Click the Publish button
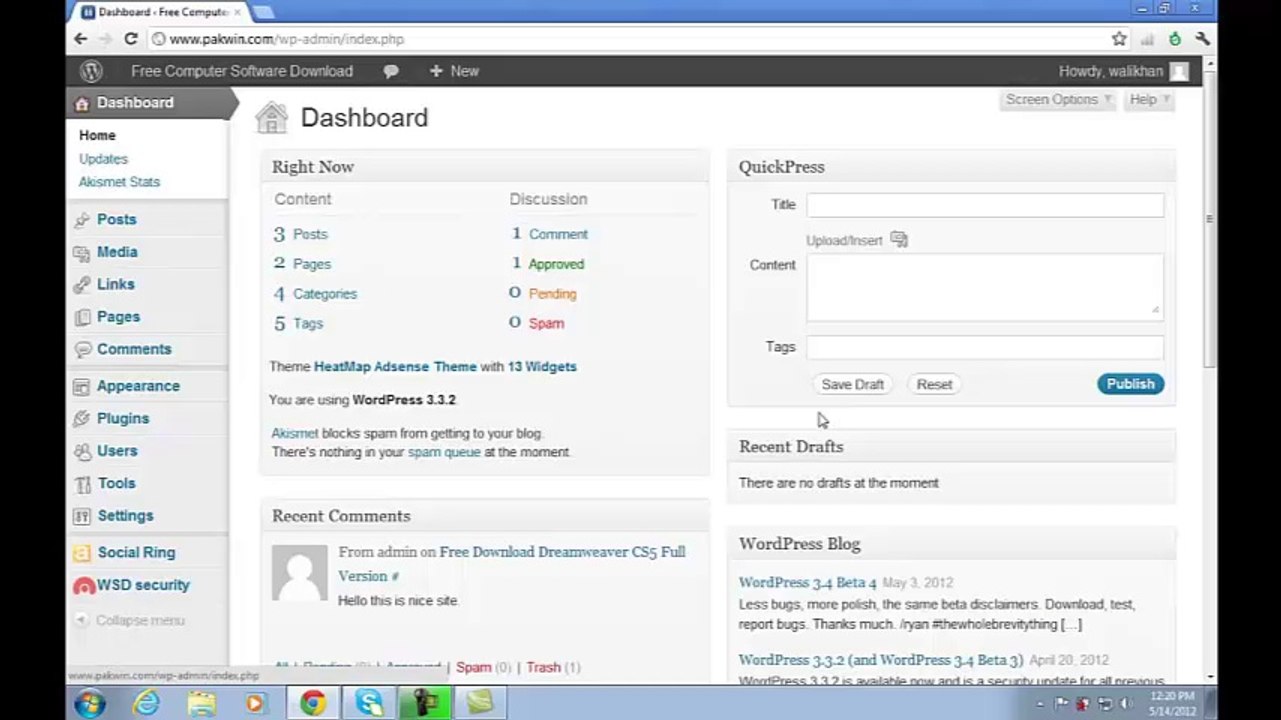This screenshot has height=720, width=1281. point(1130,384)
